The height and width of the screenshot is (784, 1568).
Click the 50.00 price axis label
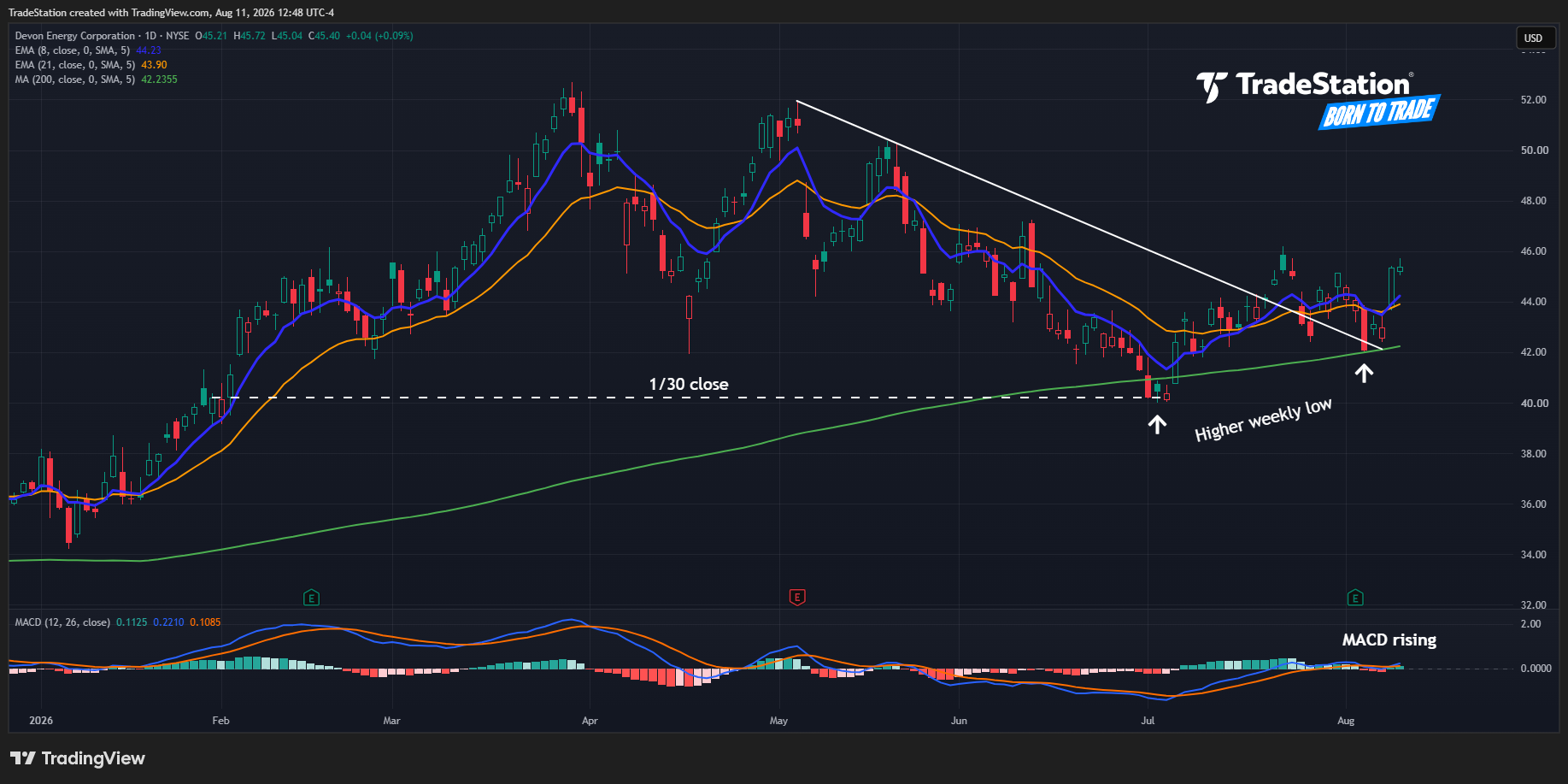pos(1534,150)
